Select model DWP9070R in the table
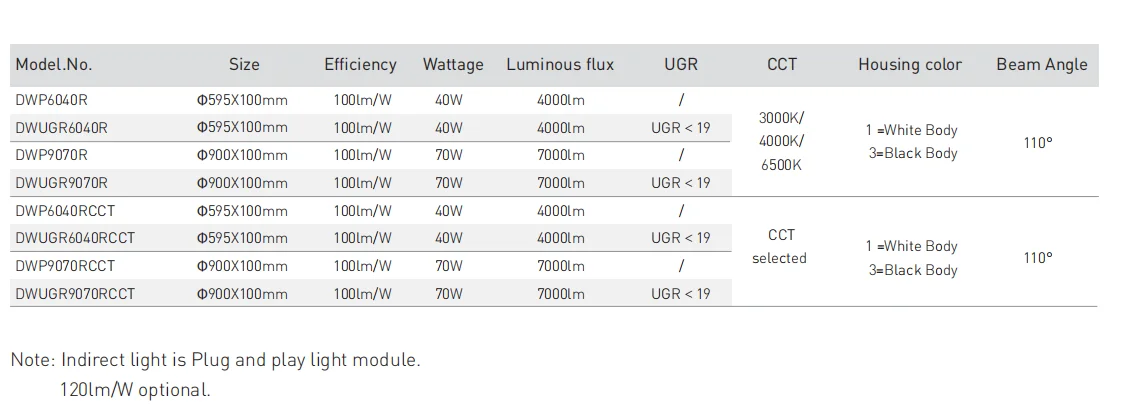This screenshot has width=1121, height=418. click(51, 155)
